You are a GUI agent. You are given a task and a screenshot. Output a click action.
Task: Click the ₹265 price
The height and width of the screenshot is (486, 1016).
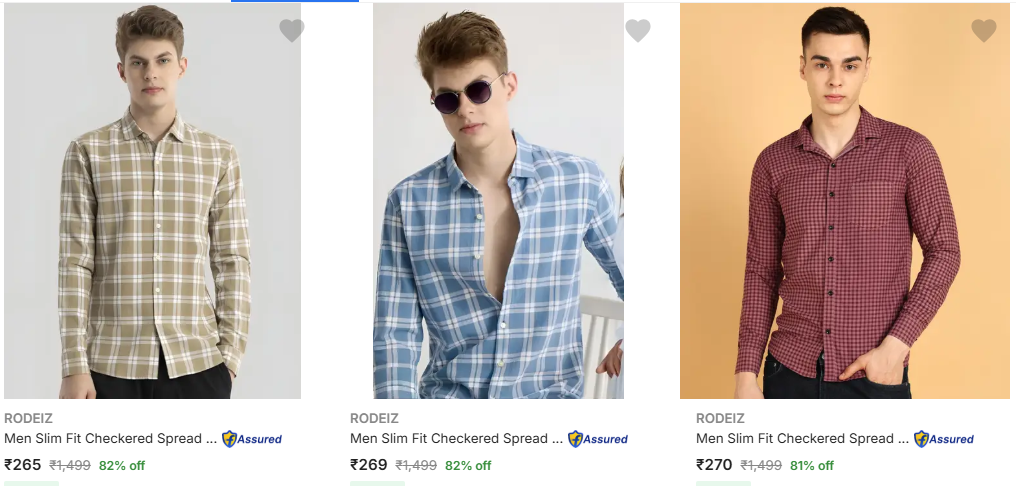pyautogui.click(x=23, y=465)
